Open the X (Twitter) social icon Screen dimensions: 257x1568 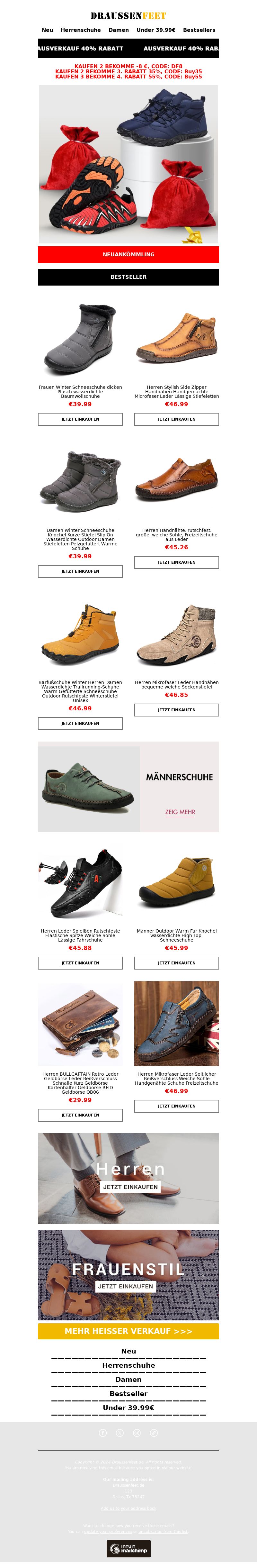coord(120,1432)
